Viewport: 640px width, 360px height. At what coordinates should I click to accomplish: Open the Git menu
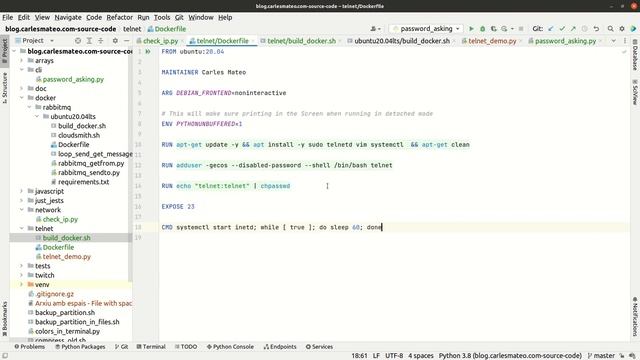[x=179, y=17]
